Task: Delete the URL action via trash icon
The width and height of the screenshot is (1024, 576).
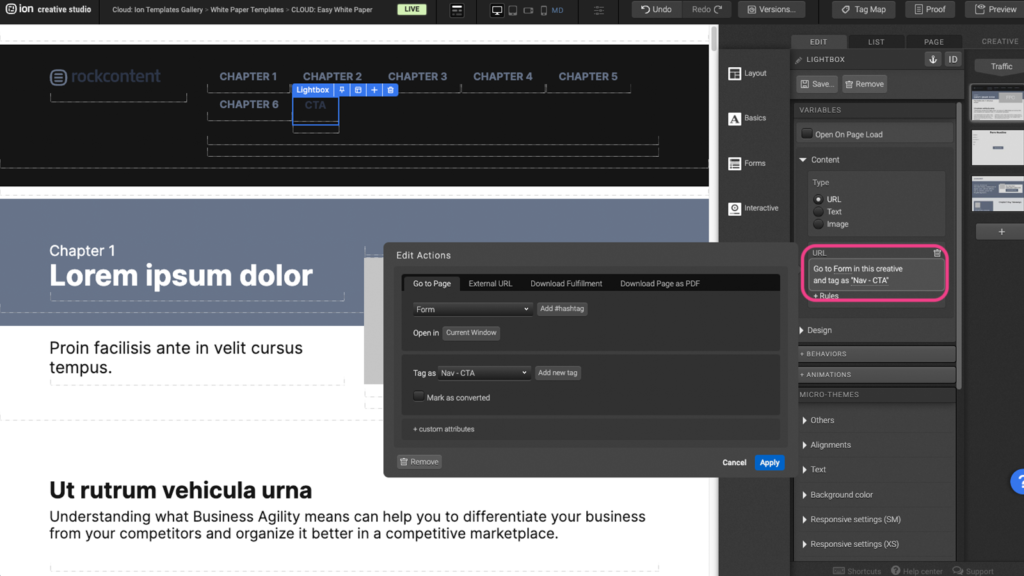Action: click(x=937, y=253)
